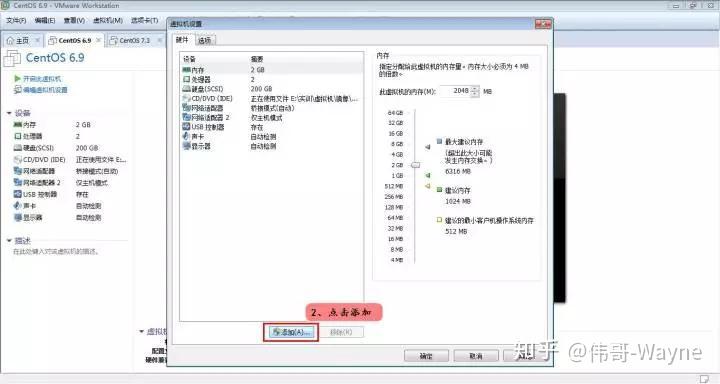
Task: Click 硬盘(SCSI) disk icon in main window device list
Action: (x=18, y=147)
